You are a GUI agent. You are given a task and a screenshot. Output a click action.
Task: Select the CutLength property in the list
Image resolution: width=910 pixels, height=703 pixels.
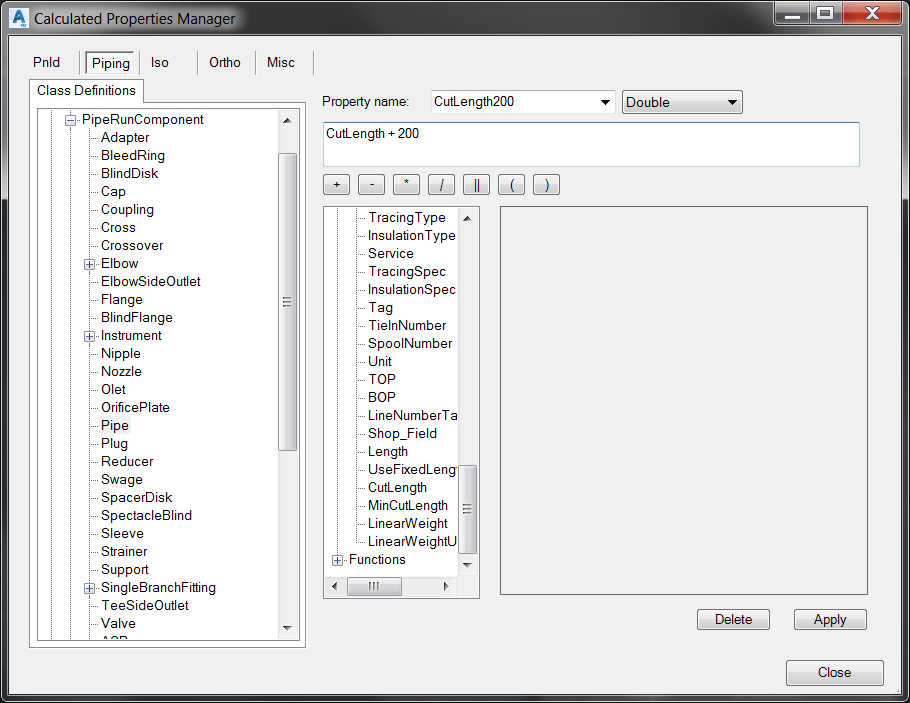tap(400, 487)
